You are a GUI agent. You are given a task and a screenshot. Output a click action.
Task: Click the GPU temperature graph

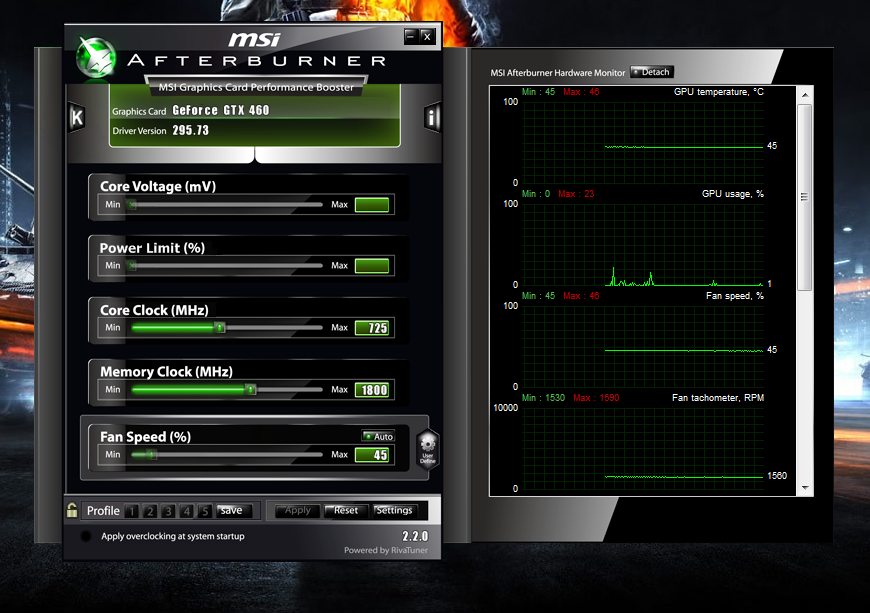point(643,142)
